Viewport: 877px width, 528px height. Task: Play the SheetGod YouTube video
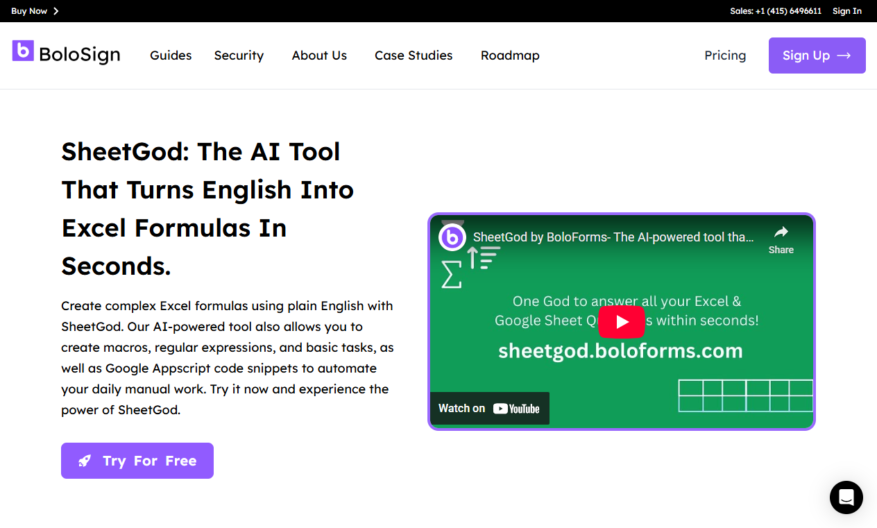[621, 322]
